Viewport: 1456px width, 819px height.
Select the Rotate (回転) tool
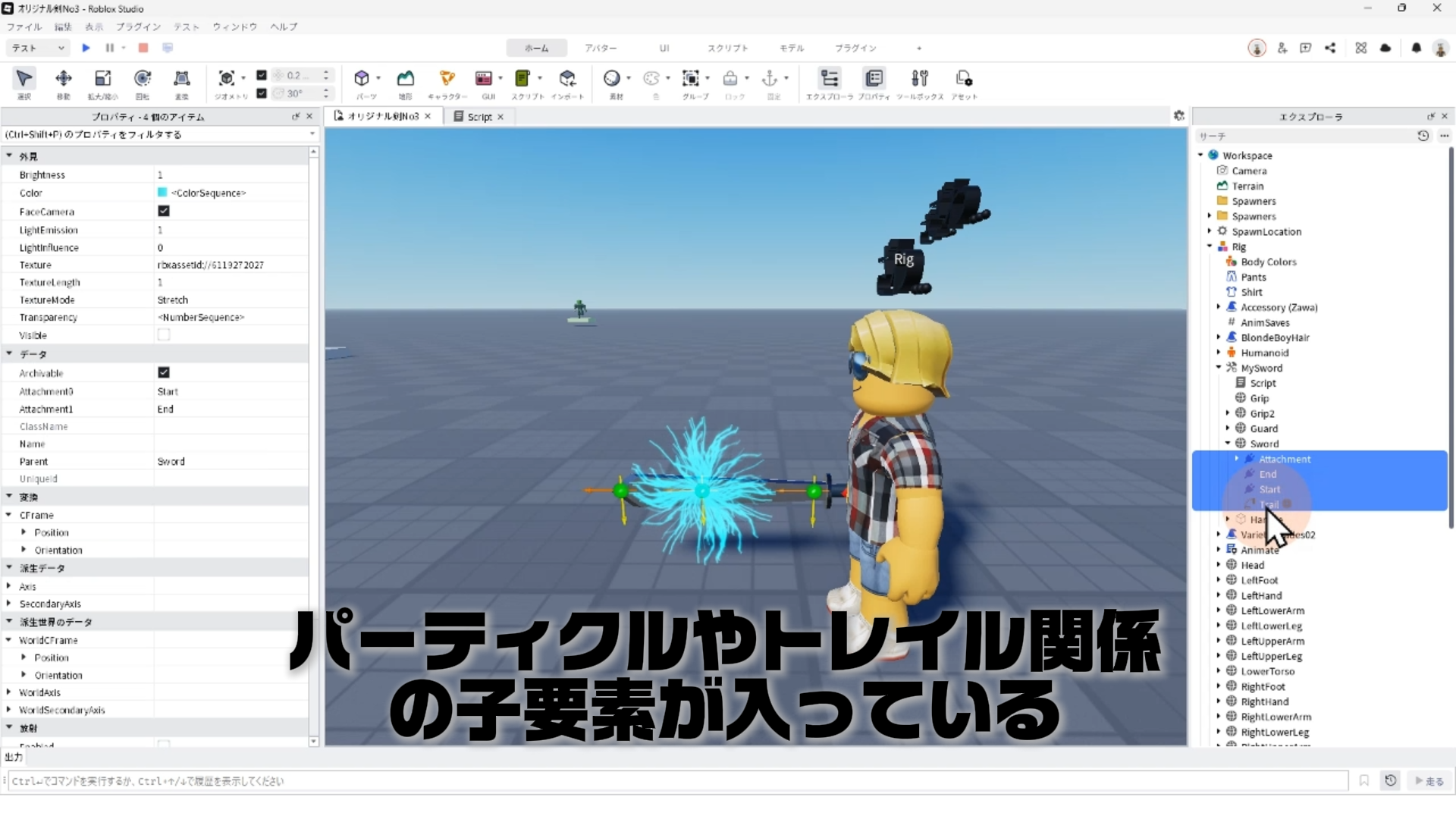(143, 79)
